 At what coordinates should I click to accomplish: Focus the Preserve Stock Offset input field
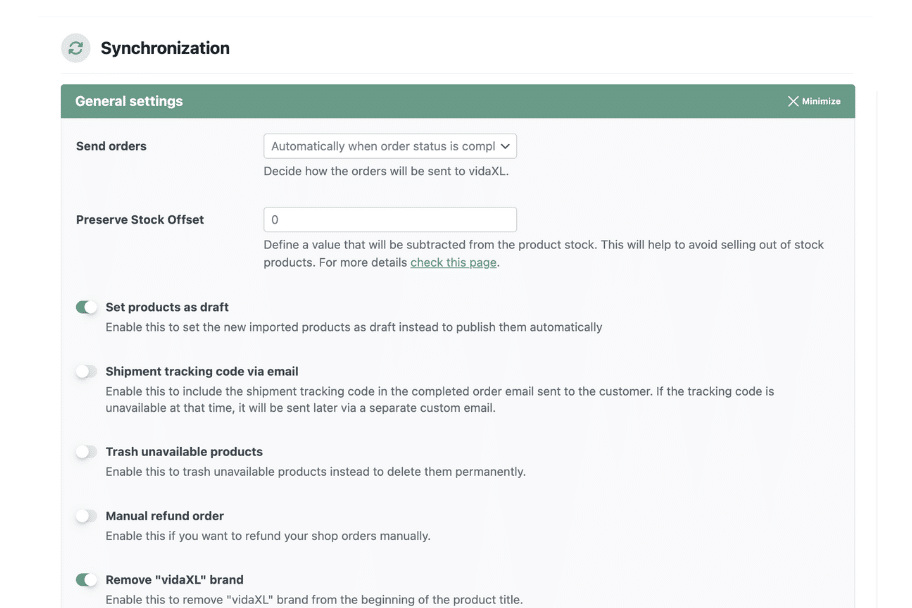[x=389, y=219]
